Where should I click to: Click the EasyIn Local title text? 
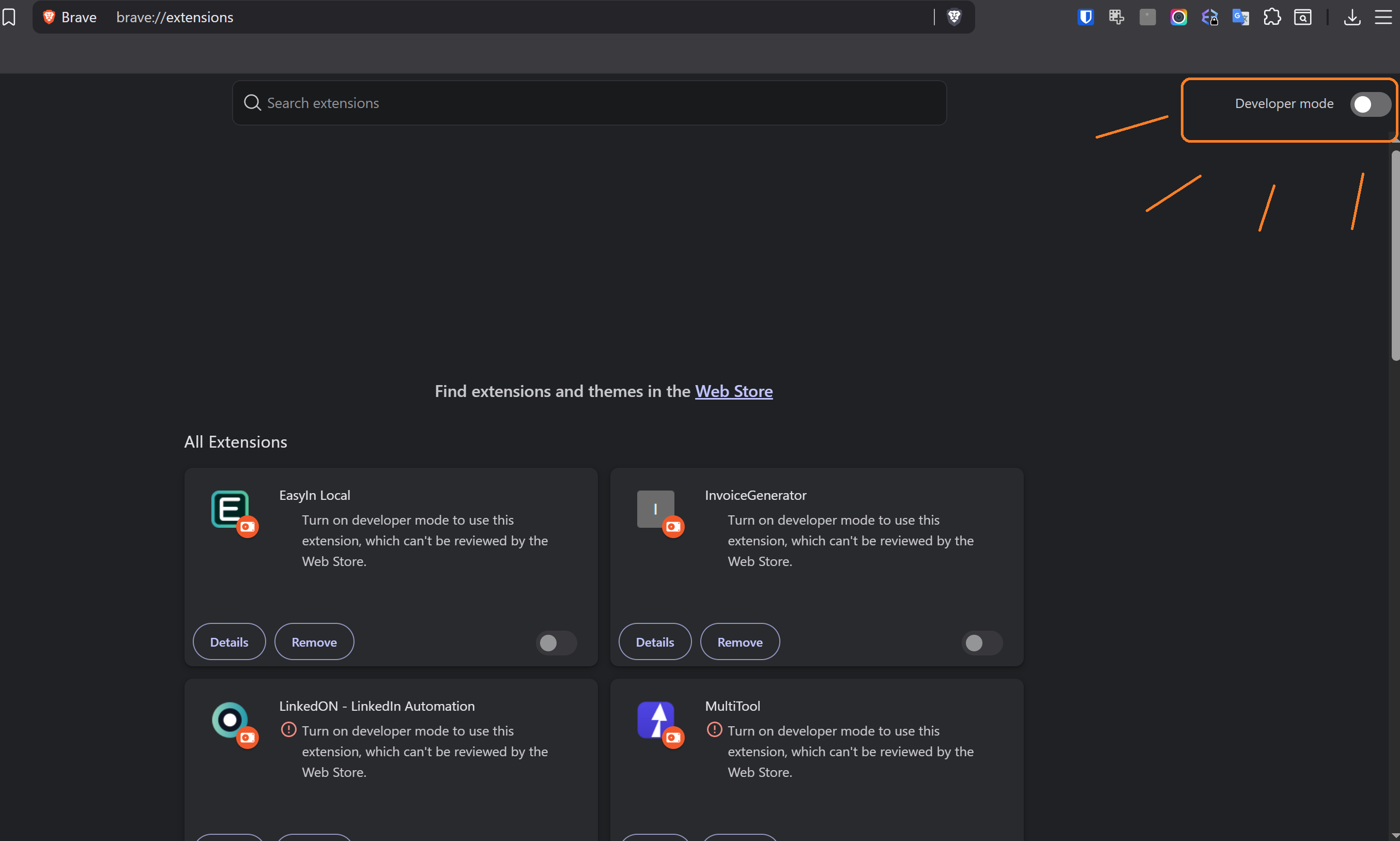coord(314,495)
